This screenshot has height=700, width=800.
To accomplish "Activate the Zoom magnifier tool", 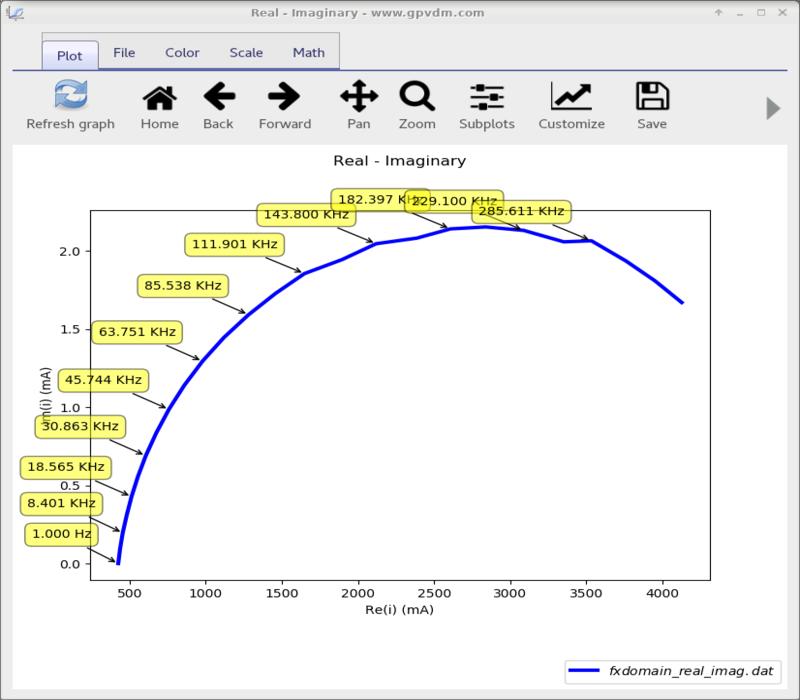I will pos(416,98).
